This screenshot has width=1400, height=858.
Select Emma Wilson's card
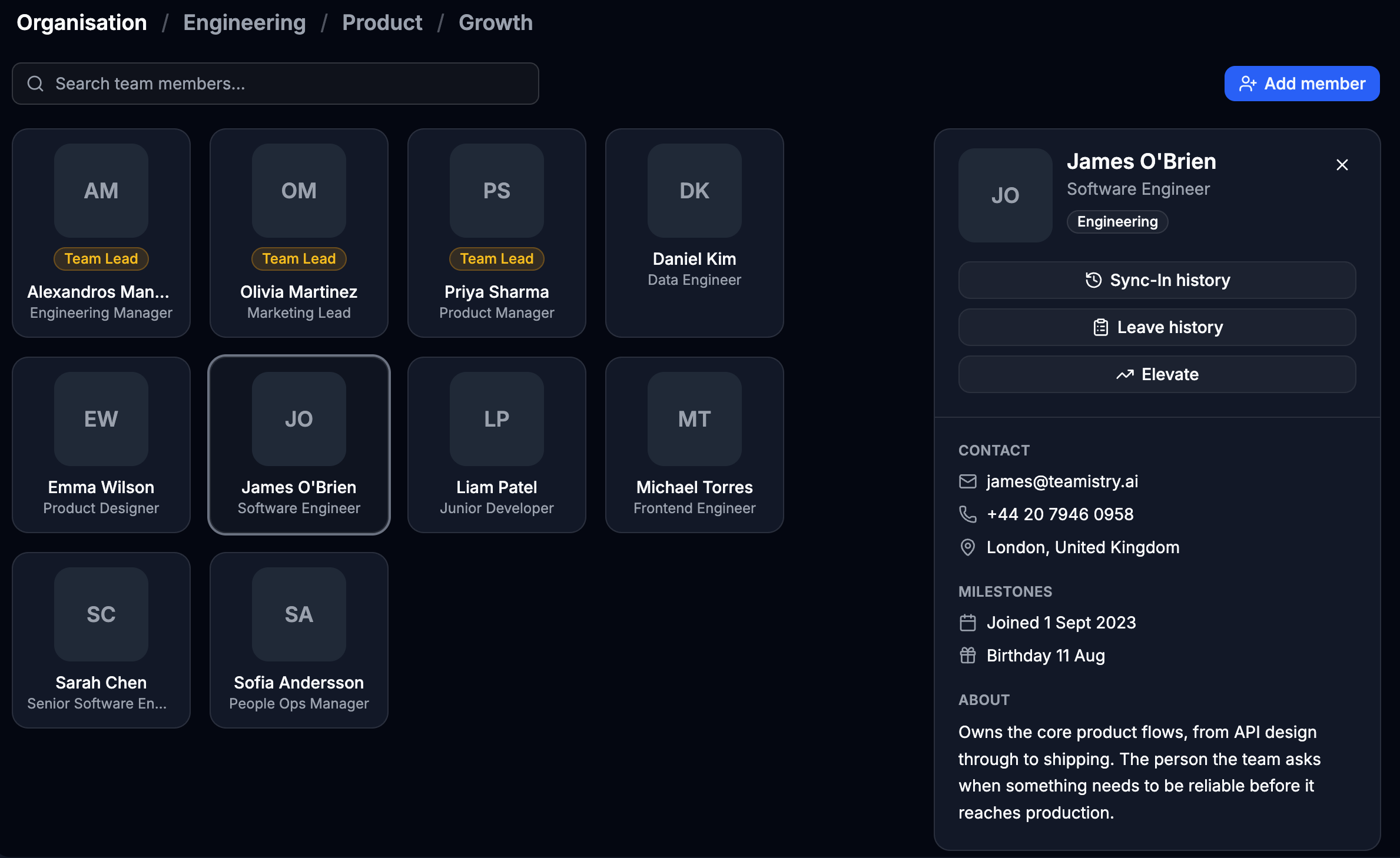(101, 445)
